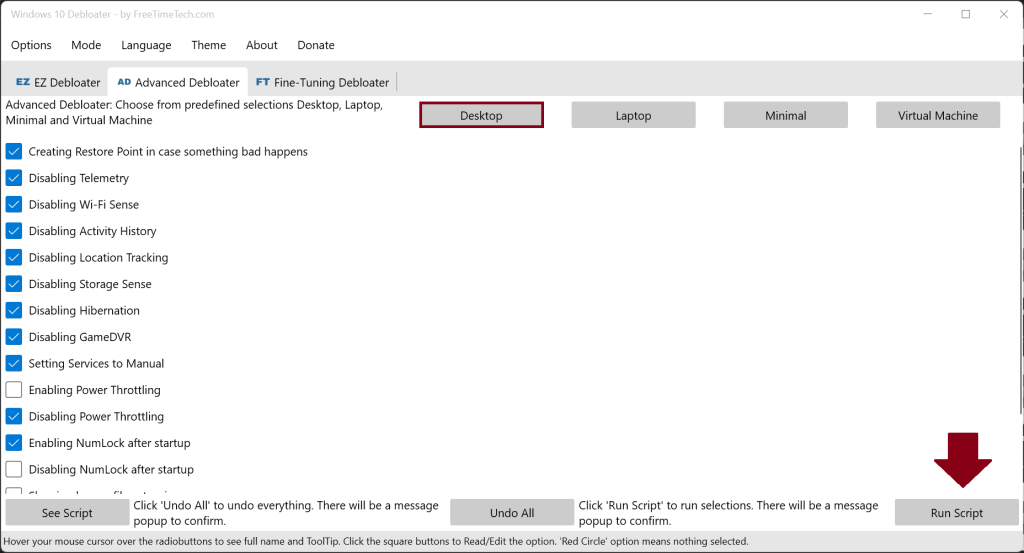The width and height of the screenshot is (1024, 553).
Task: Maximize the Windows 10 Debloater window
Action: [x=965, y=14]
